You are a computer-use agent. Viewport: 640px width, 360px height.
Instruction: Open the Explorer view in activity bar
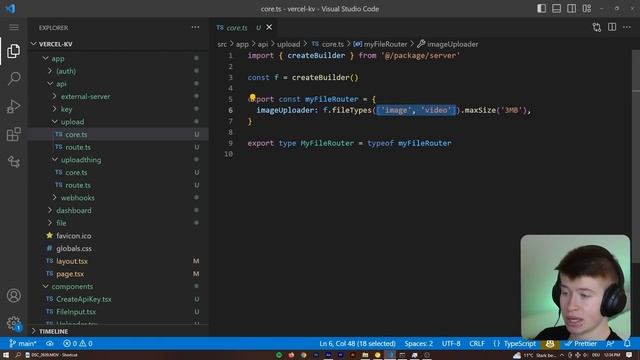[13, 51]
